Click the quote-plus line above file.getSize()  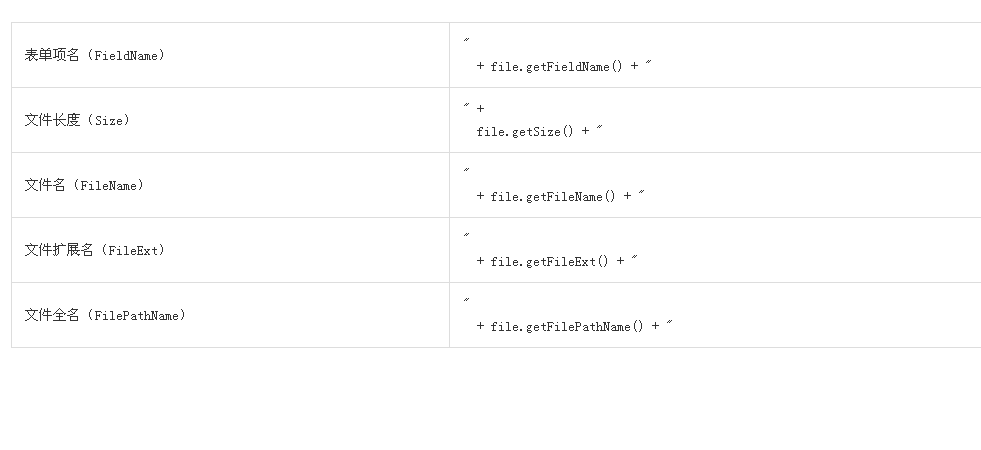tap(473, 107)
